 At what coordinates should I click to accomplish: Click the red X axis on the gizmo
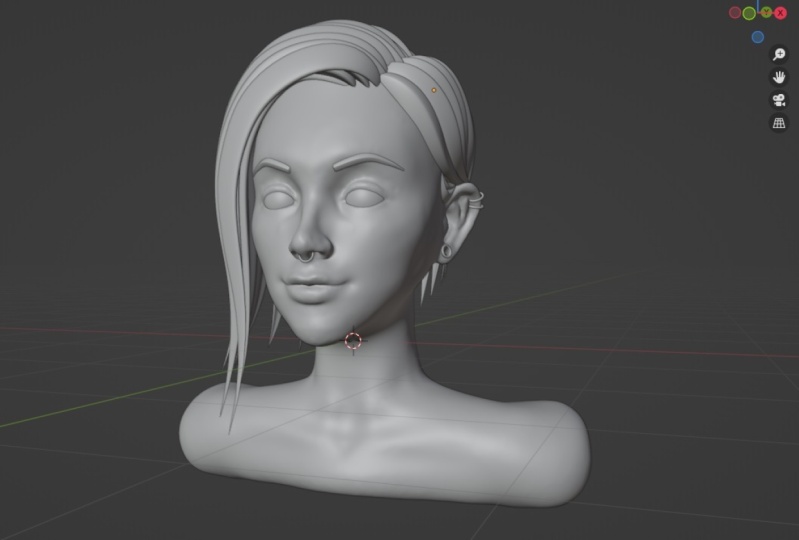[x=780, y=13]
